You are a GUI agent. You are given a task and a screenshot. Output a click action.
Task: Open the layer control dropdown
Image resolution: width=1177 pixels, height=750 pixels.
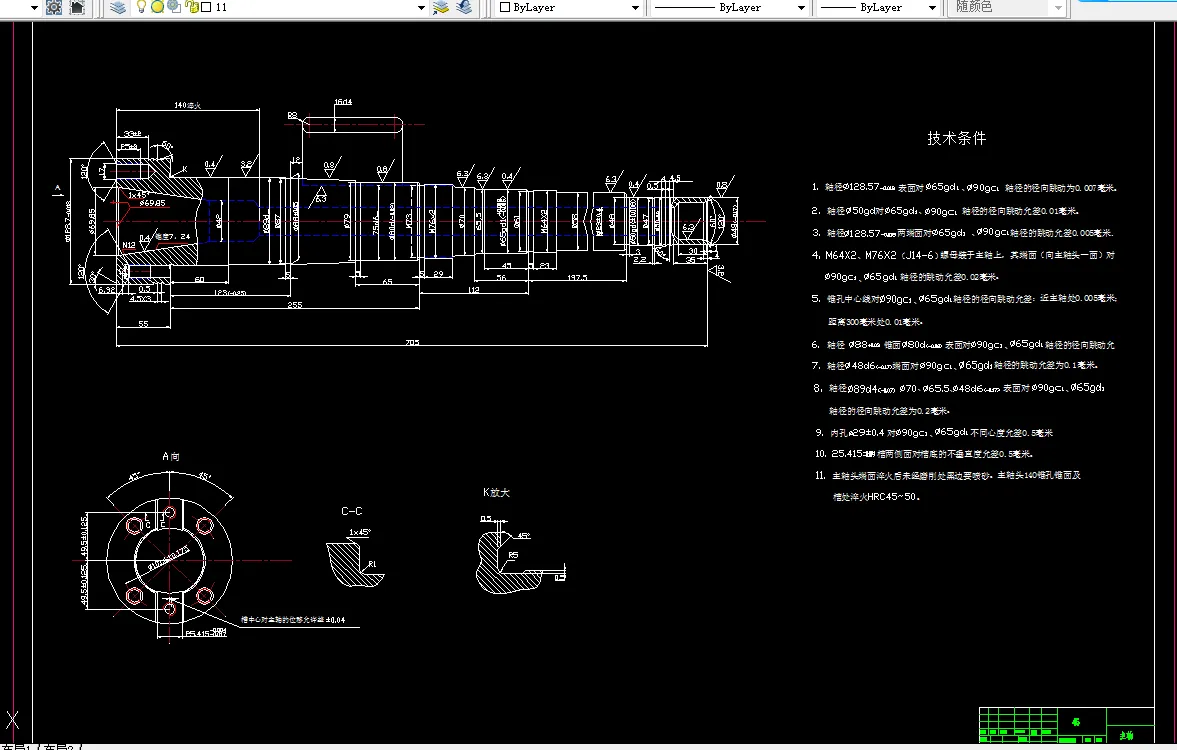[421, 7]
